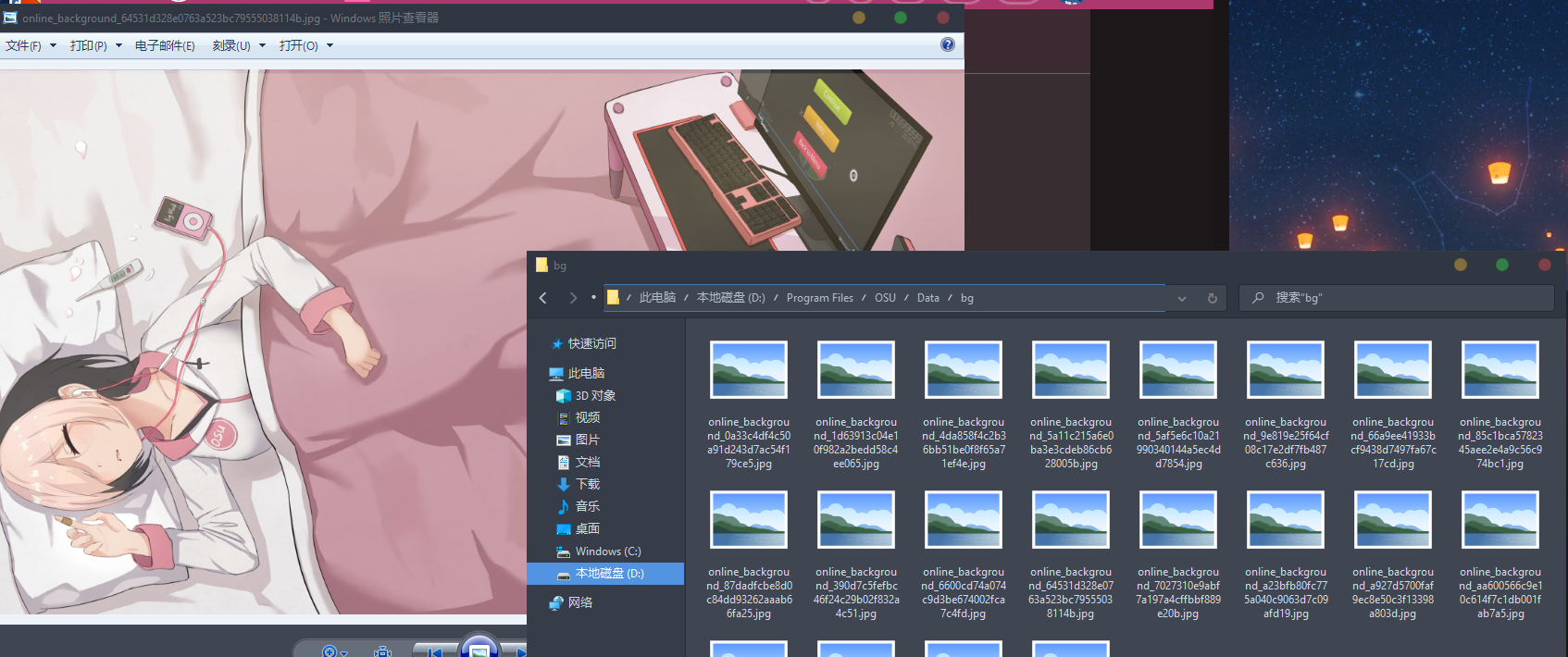
Task: Open the 打印(P) menu in Photo Viewer
Action: [x=96, y=45]
